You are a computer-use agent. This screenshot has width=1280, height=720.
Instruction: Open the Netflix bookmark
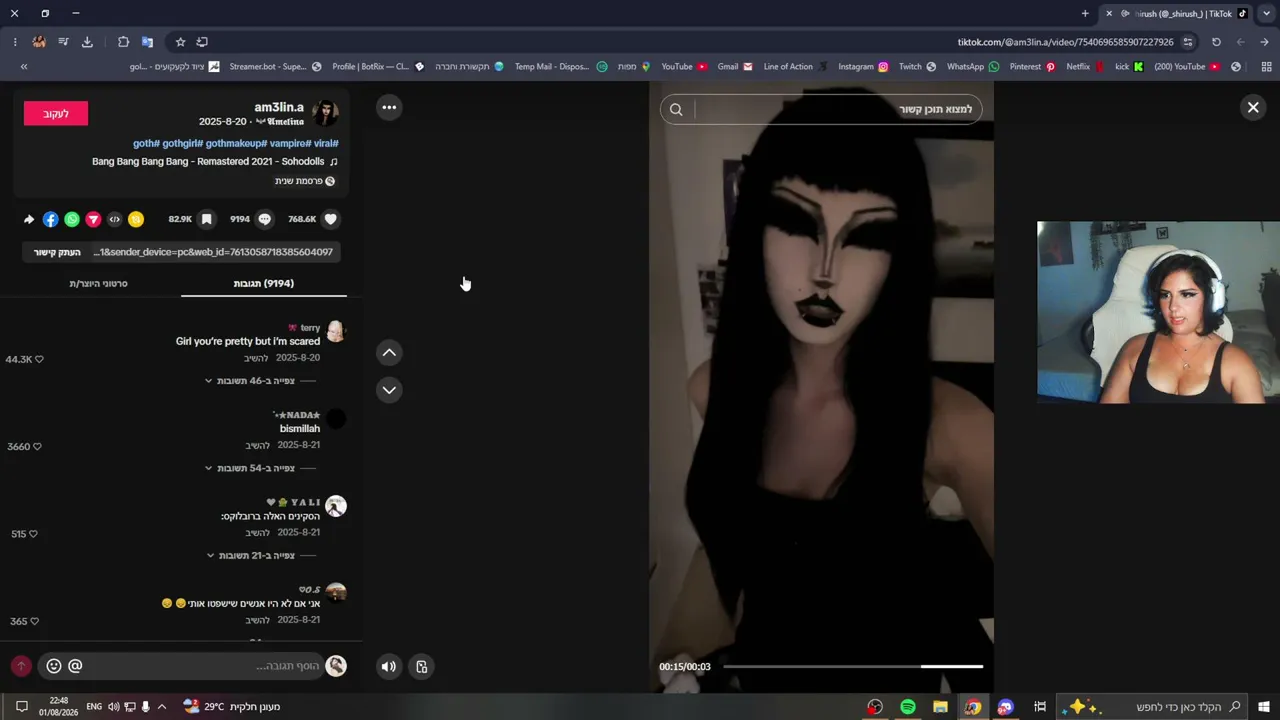pyautogui.click(x=1085, y=67)
